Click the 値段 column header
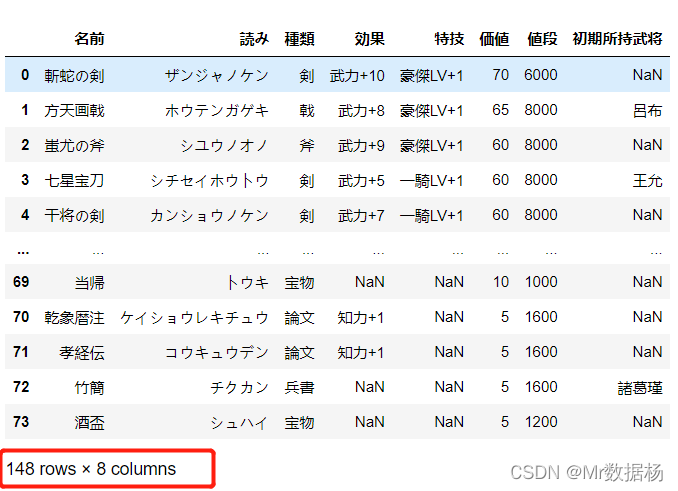 542,39
